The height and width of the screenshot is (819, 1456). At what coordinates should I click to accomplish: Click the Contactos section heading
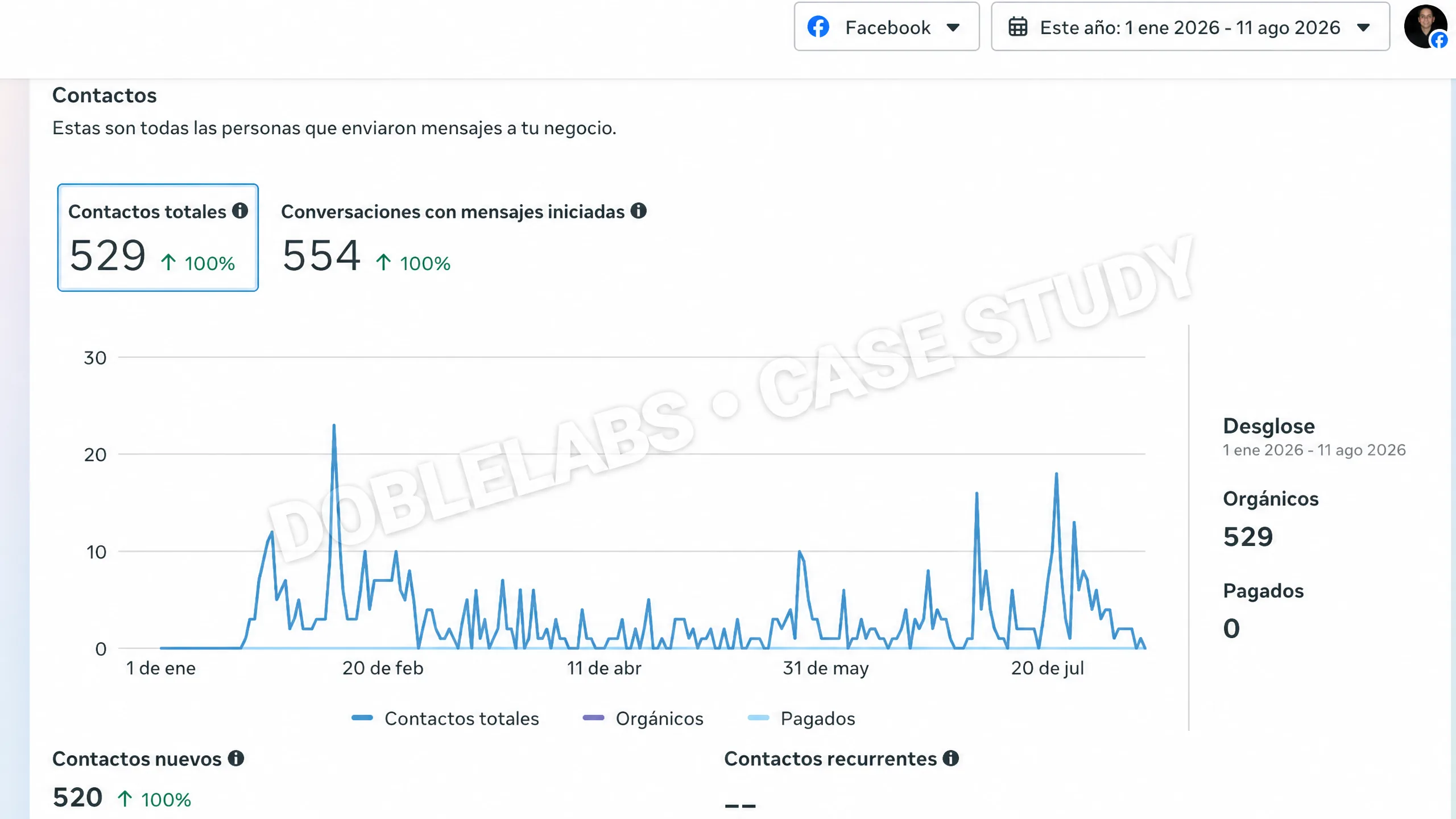click(x=105, y=95)
